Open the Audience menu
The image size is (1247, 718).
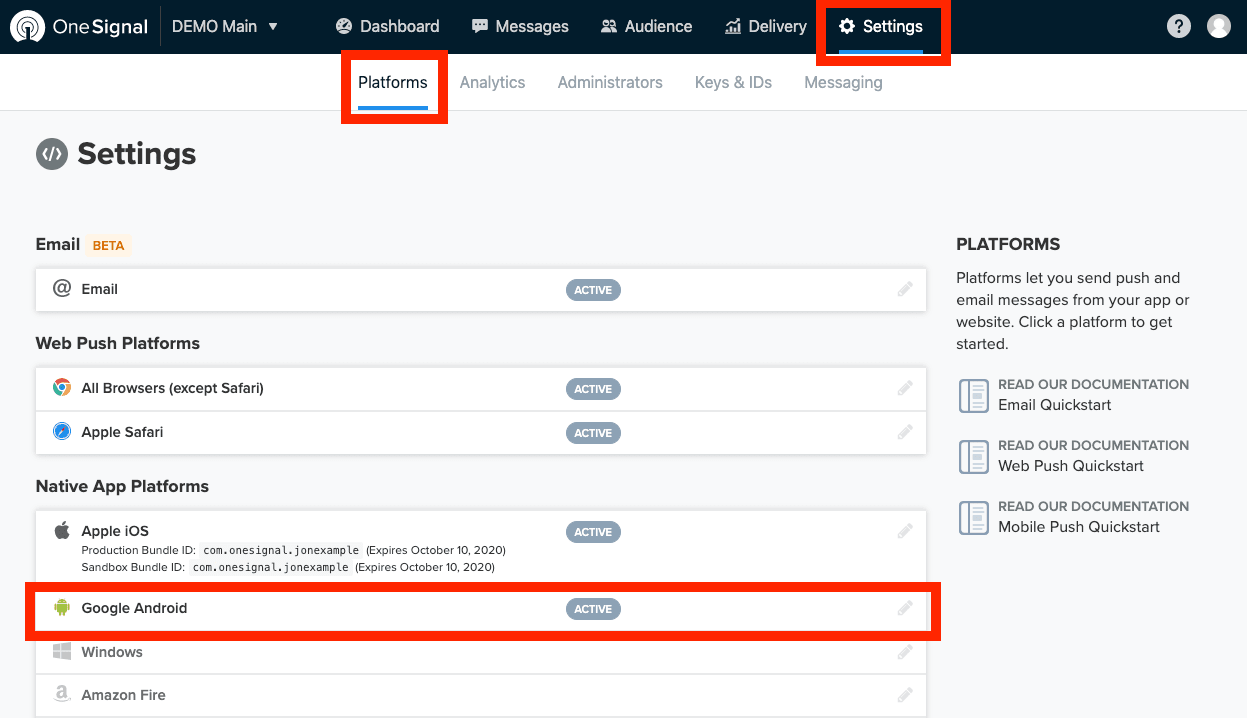(646, 27)
